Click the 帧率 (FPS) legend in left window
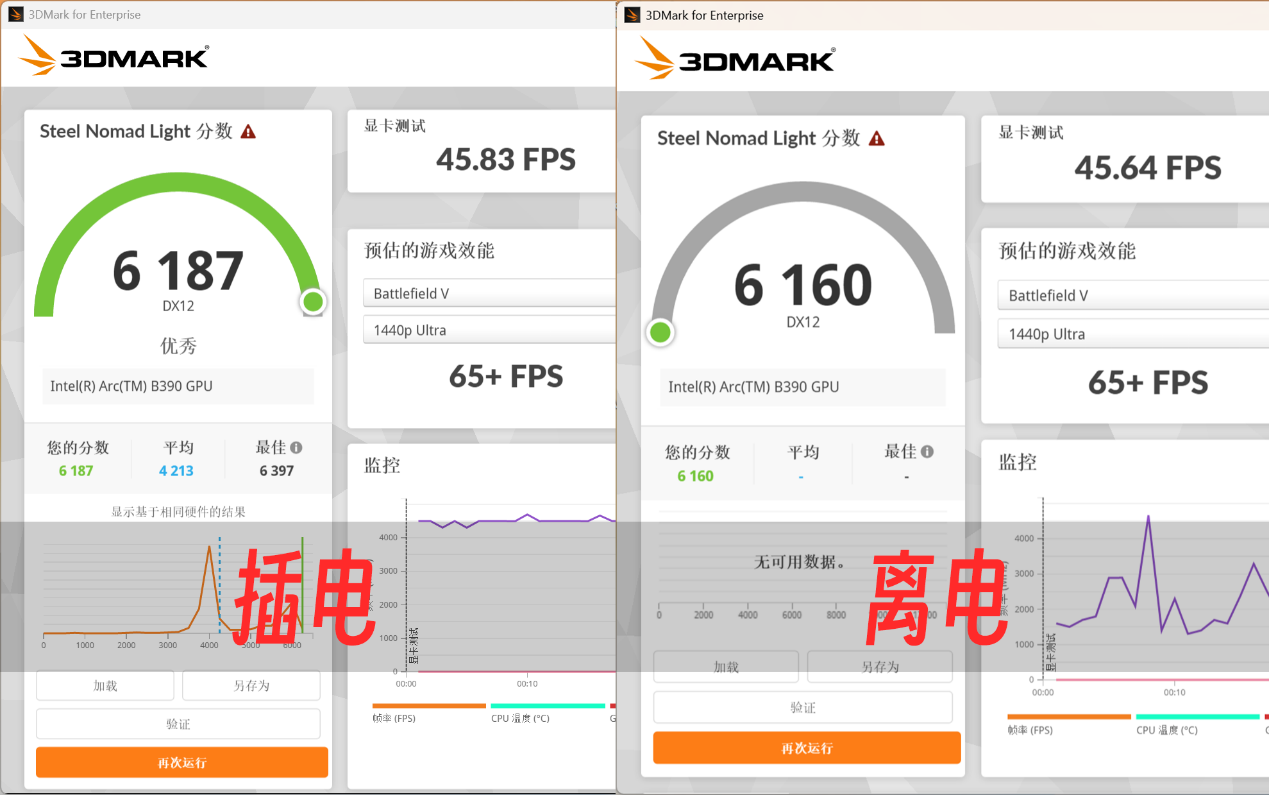The image size is (1269, 795). click(x=428, y=712)
